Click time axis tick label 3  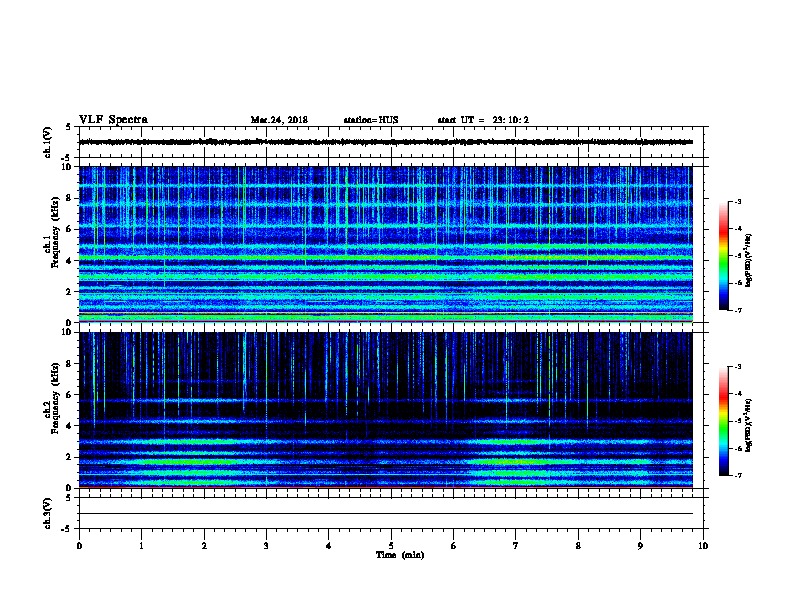tap(266, 546)
